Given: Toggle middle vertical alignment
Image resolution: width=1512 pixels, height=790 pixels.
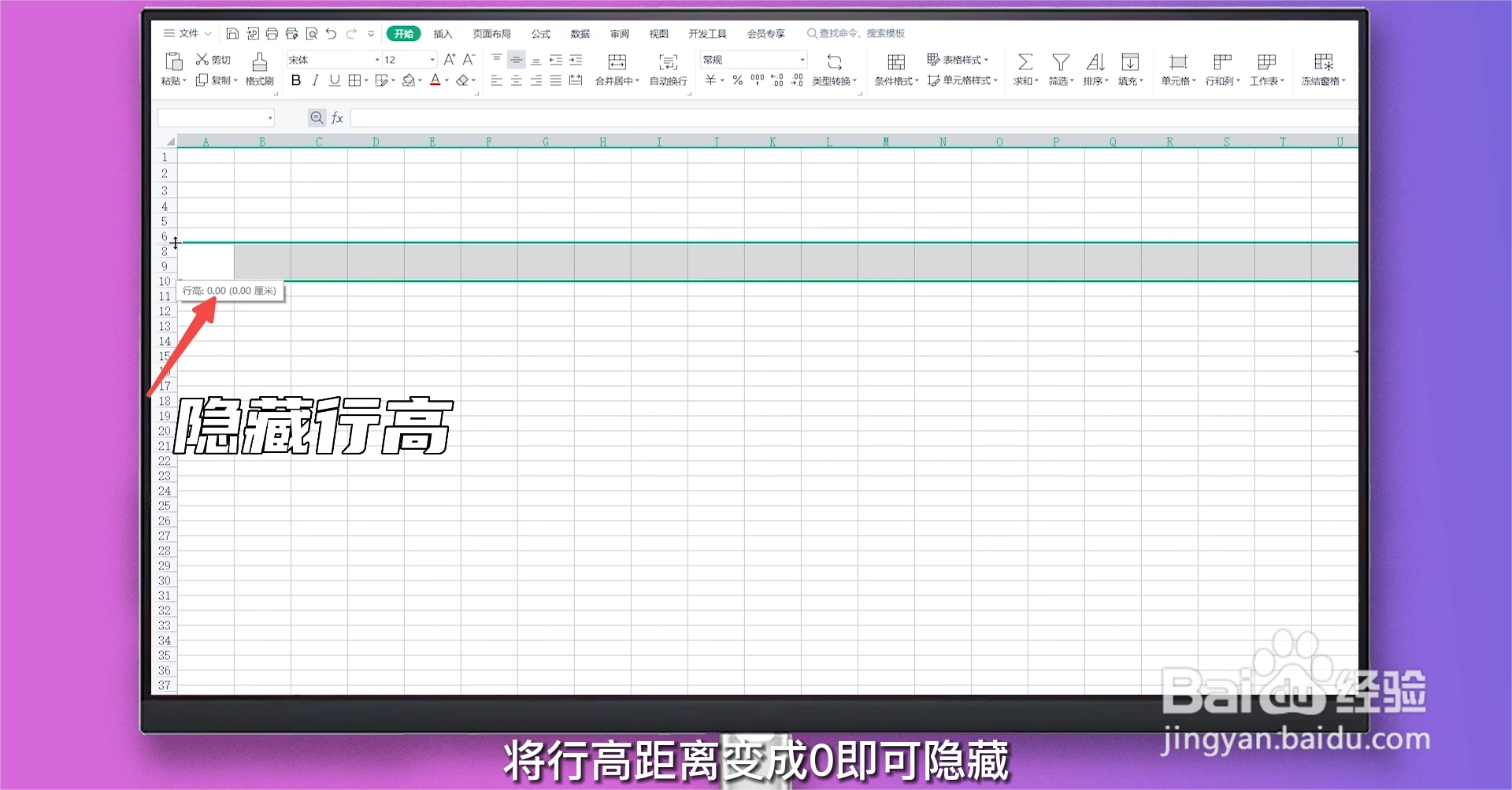Looking at the screenshot, I should coord(517,60).
